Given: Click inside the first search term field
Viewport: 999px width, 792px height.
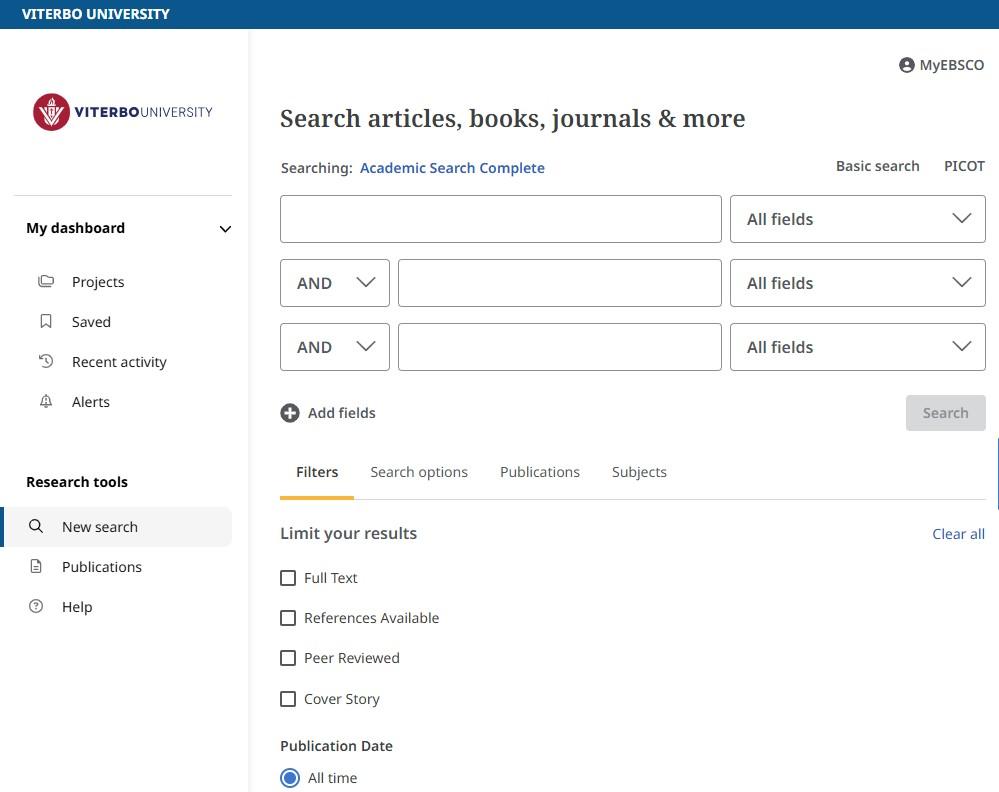Looking at the screenshot, I should (500, 218).
